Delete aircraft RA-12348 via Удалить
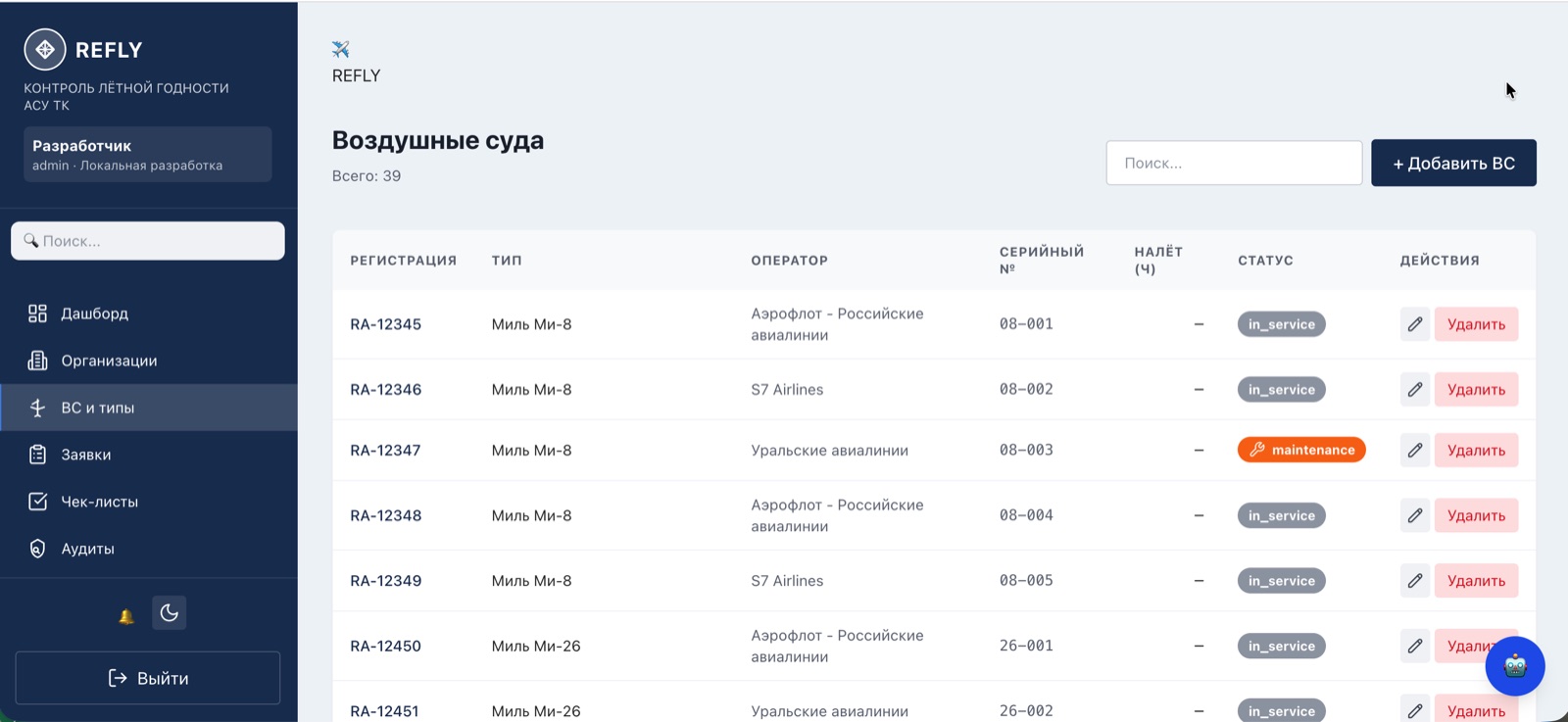Image resolution: width=1568 pixels, height=722 pixels. 1476,515
